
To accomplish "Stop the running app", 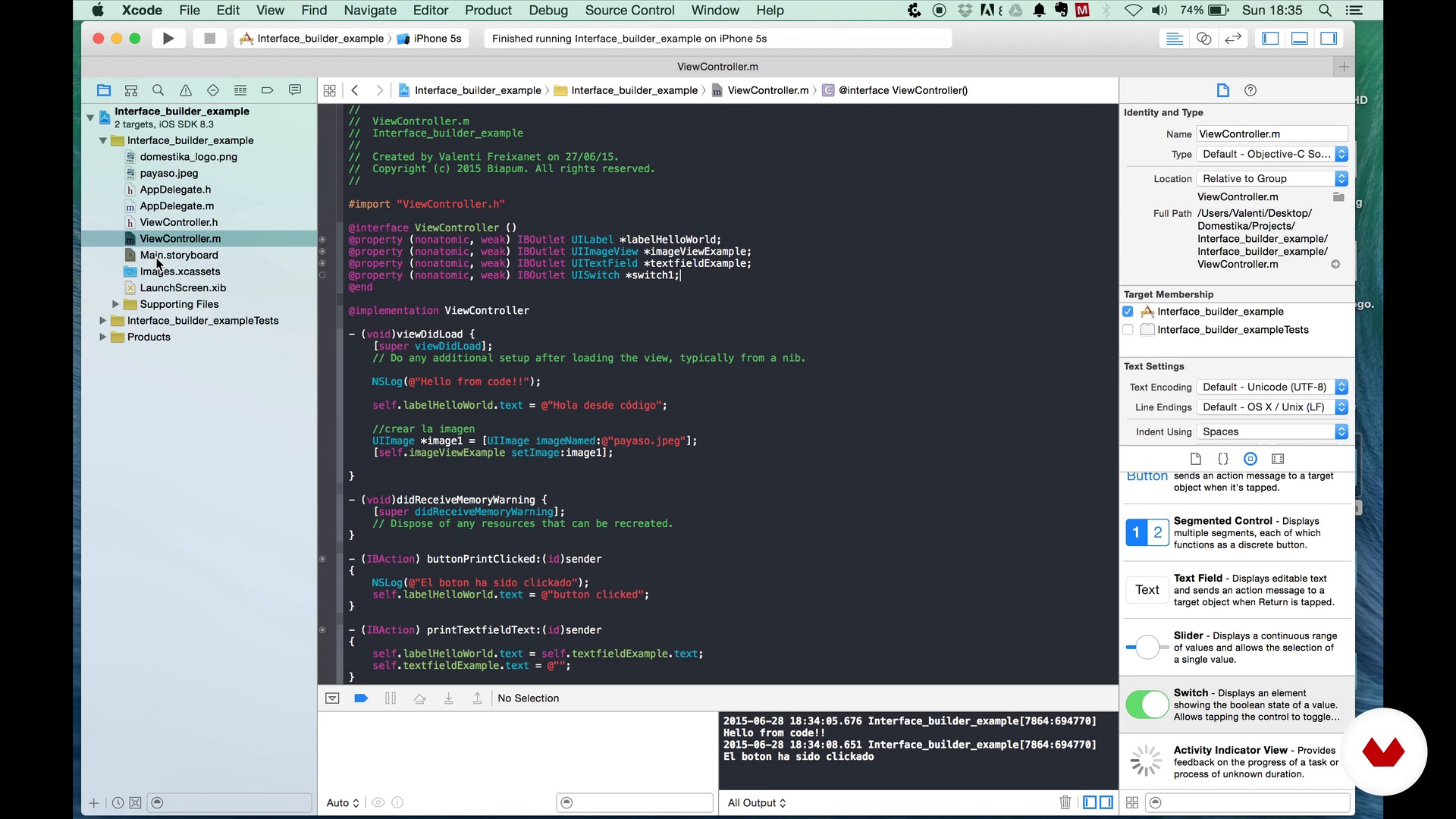I will click(x=210, y=38).
